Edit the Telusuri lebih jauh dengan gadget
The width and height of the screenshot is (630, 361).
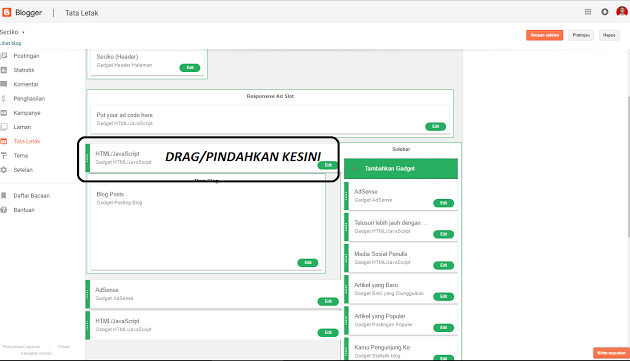444,234
